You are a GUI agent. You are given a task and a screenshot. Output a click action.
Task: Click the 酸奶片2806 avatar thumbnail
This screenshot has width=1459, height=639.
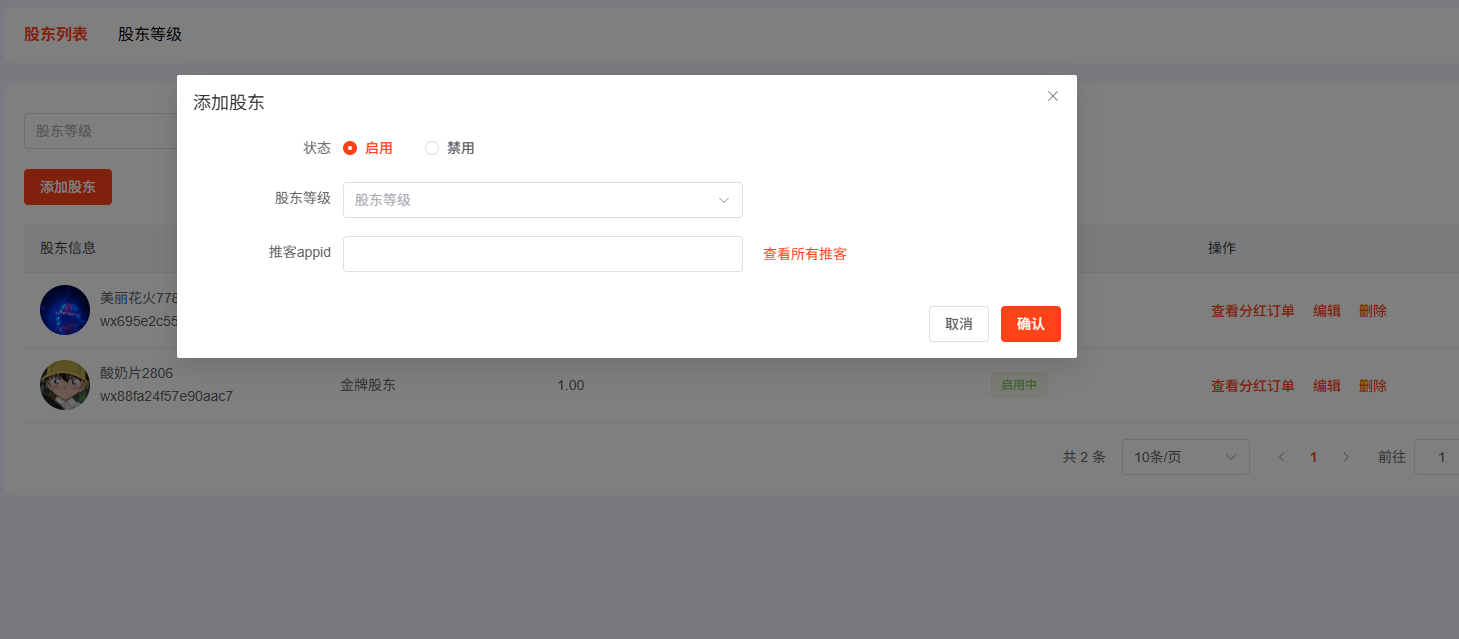point(65,385)
